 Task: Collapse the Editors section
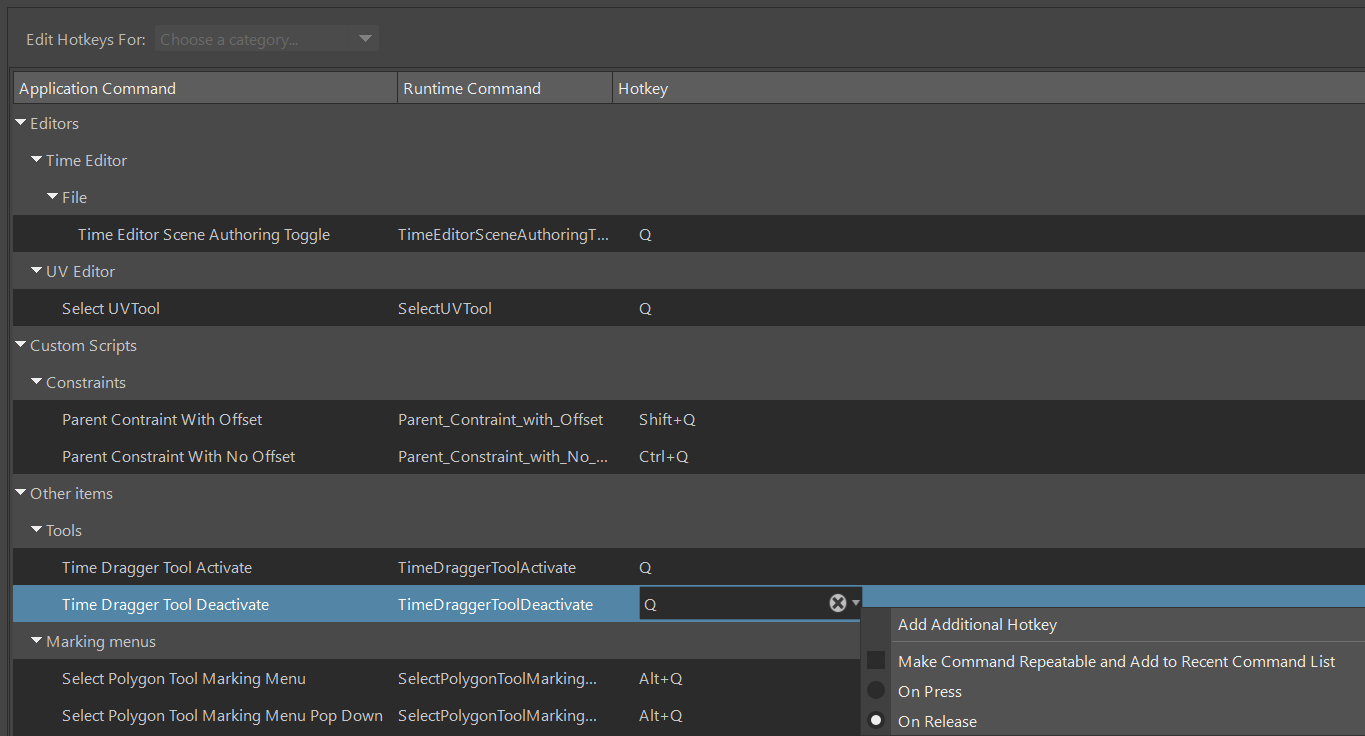(21, 123)
